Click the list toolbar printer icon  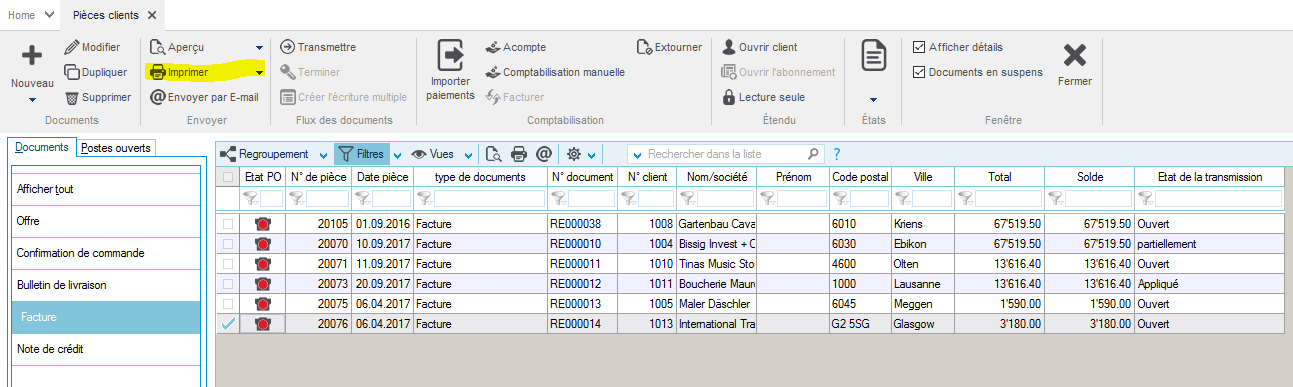[519, 154]
